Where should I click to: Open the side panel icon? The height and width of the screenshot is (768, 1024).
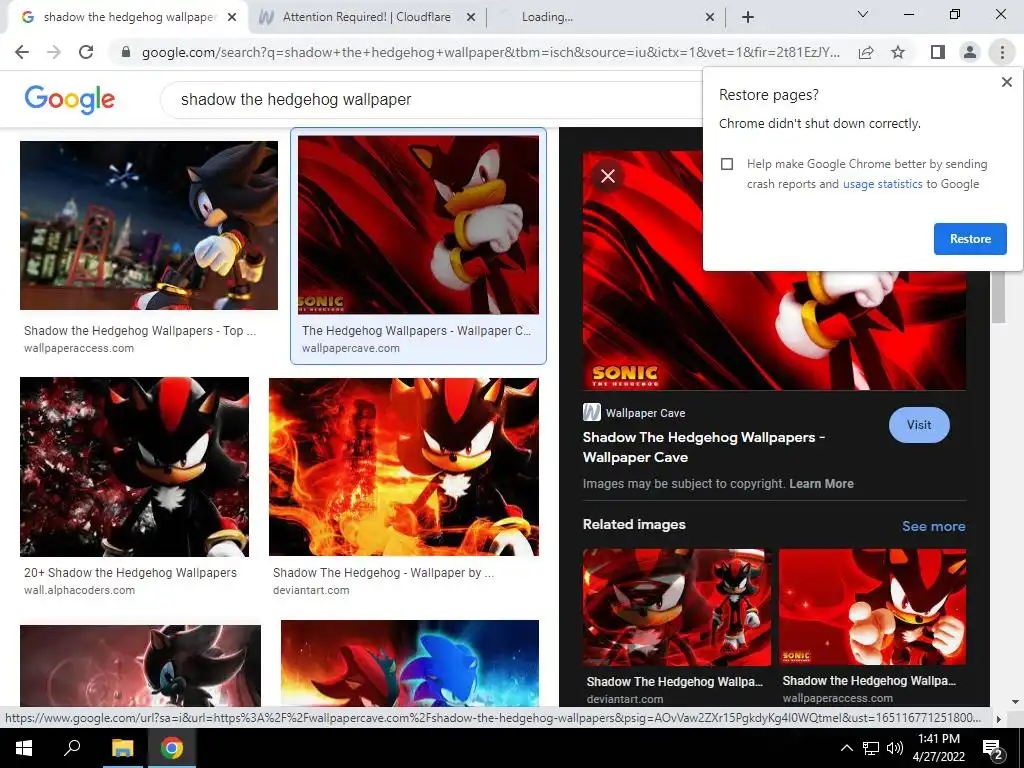[x=938, y=52]
